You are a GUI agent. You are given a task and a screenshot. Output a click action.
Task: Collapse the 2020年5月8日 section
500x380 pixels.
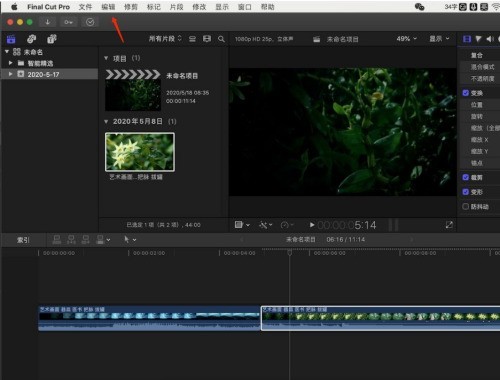coord(106,122)
